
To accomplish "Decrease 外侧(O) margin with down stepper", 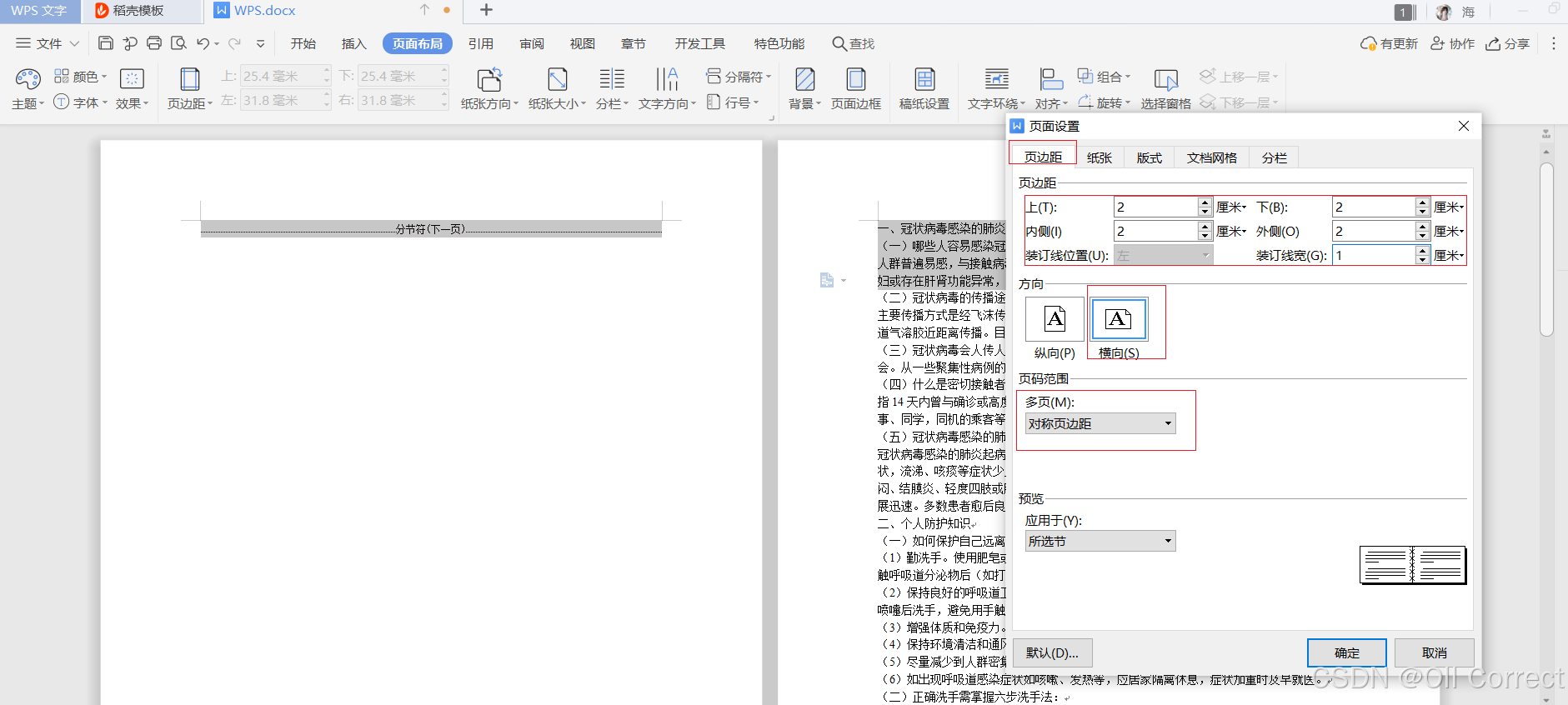I will point(1422,236).
